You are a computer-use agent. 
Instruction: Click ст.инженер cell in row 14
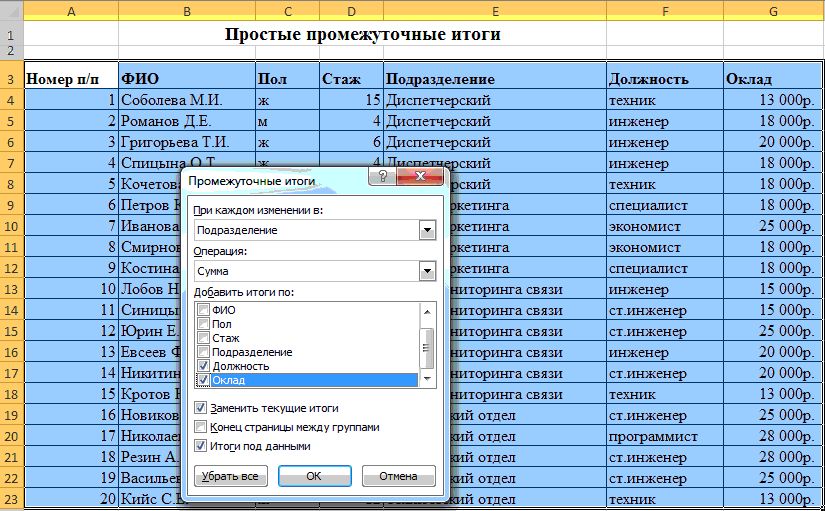click(665, 310)
